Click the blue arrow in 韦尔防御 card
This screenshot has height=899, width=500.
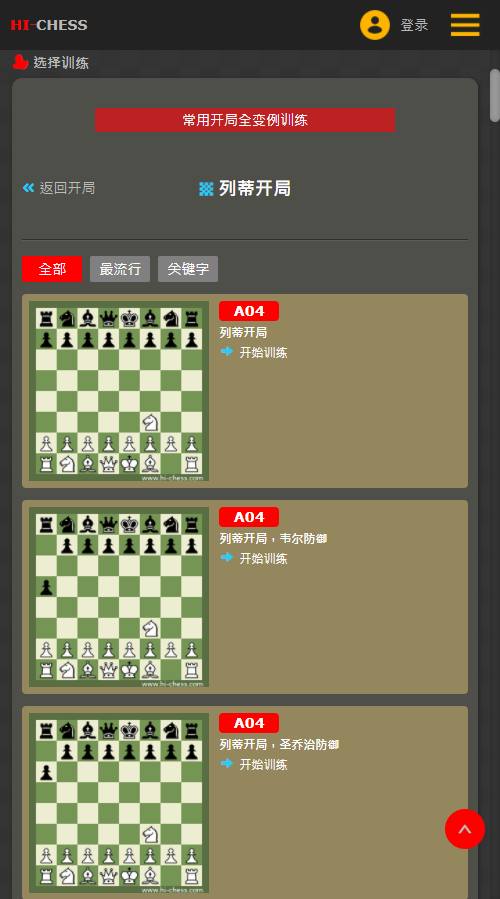click(x=227, y=557)
